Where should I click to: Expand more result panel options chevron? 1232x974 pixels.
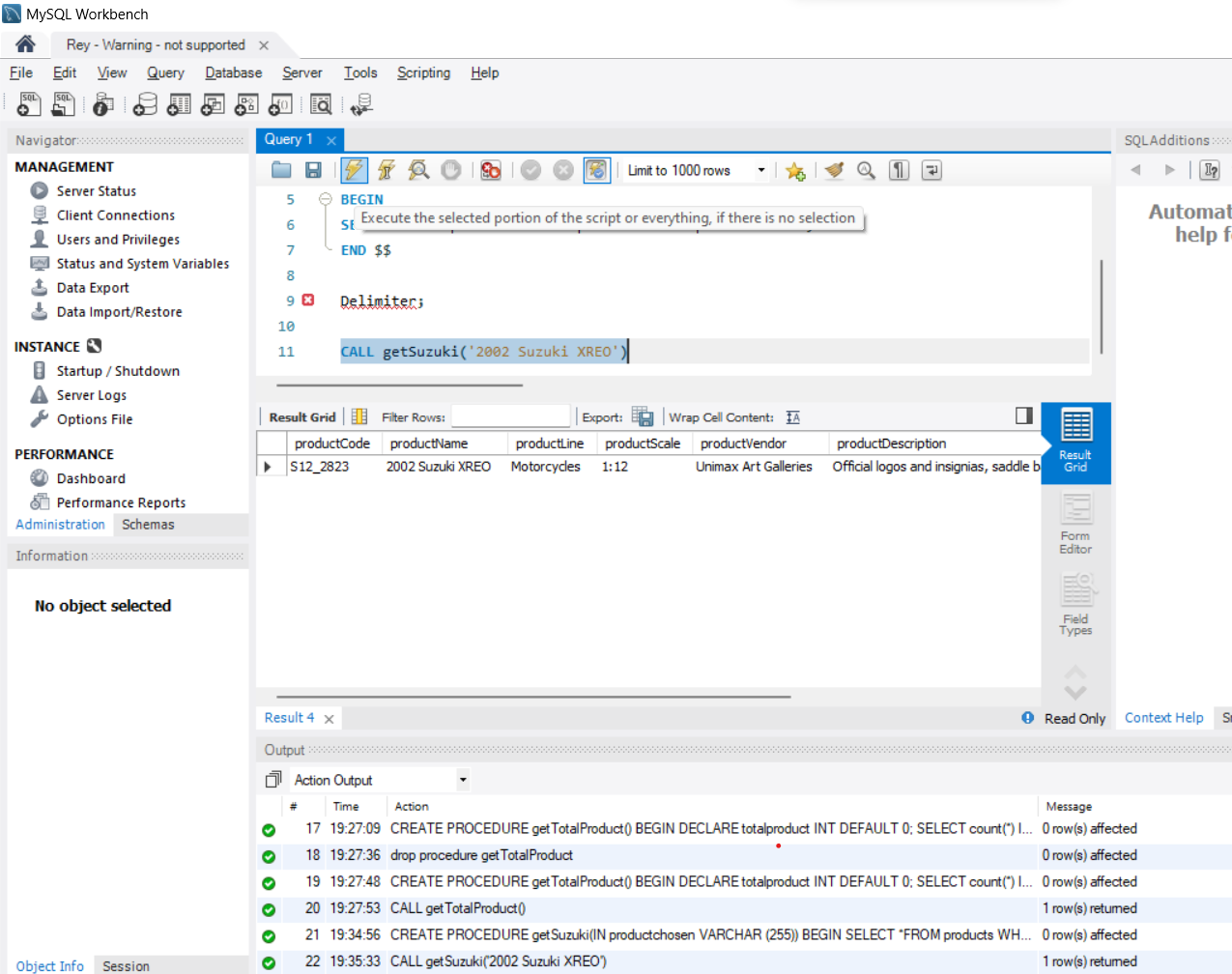click(x=1075, y=692)
